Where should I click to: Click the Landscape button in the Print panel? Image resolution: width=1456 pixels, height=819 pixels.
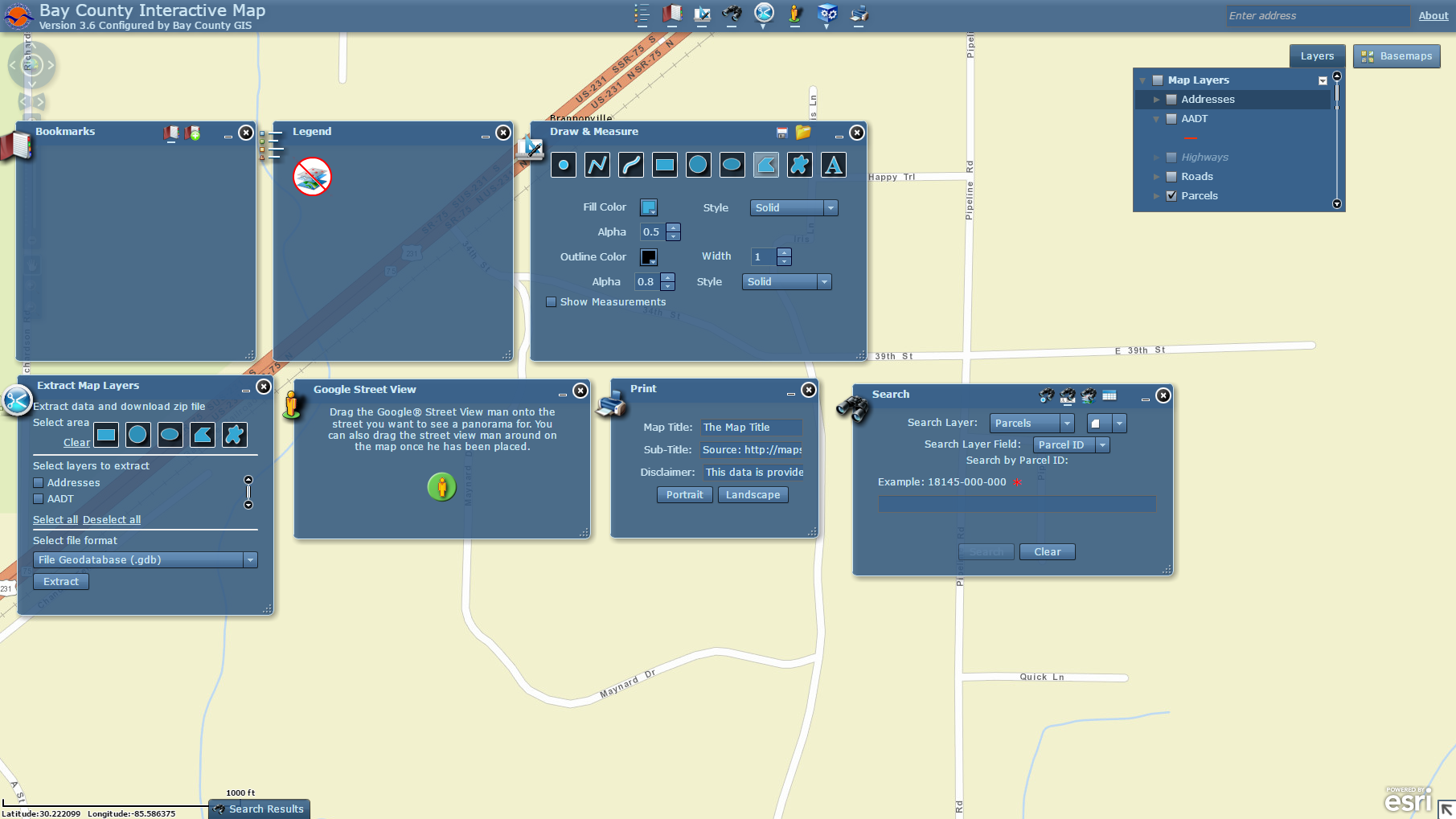[x=753, y=494]
